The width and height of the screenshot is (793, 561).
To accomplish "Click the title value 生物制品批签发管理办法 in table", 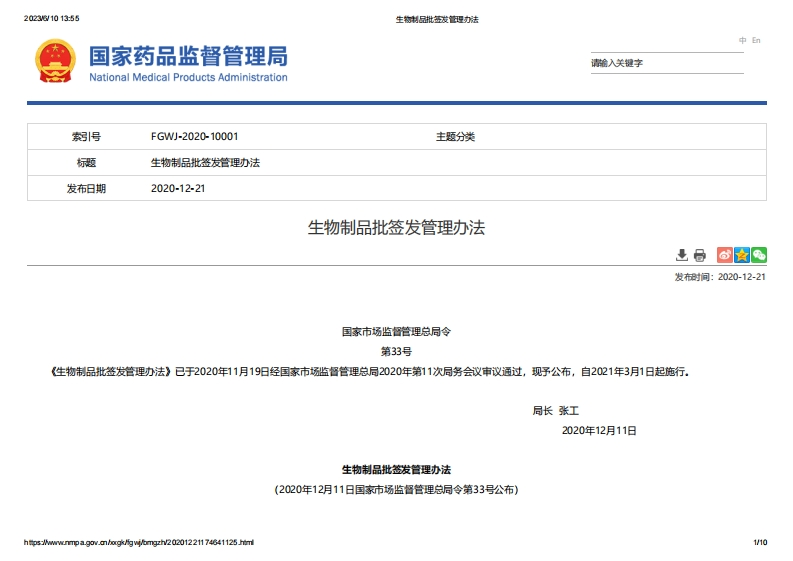I will pyautogui.click(x=205, y=162).
